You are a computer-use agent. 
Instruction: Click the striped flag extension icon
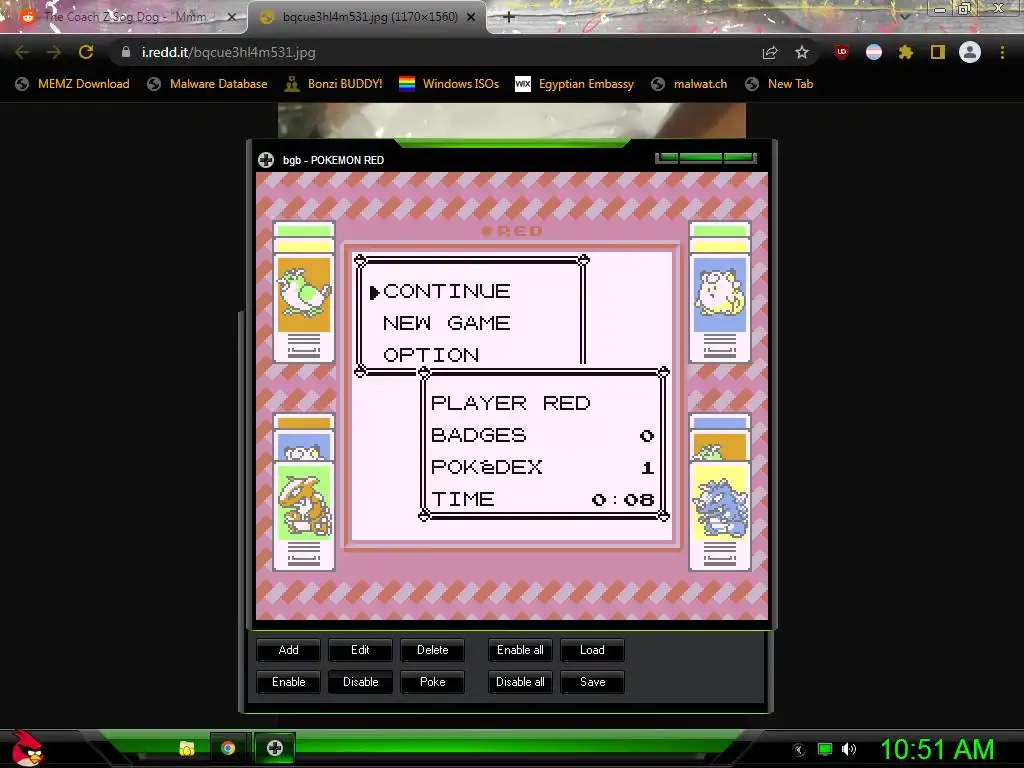tap(874, 52)
